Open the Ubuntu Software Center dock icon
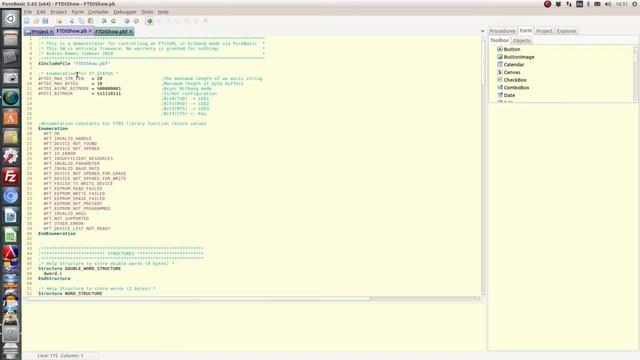The image size is (640, 360). [11, 118]
